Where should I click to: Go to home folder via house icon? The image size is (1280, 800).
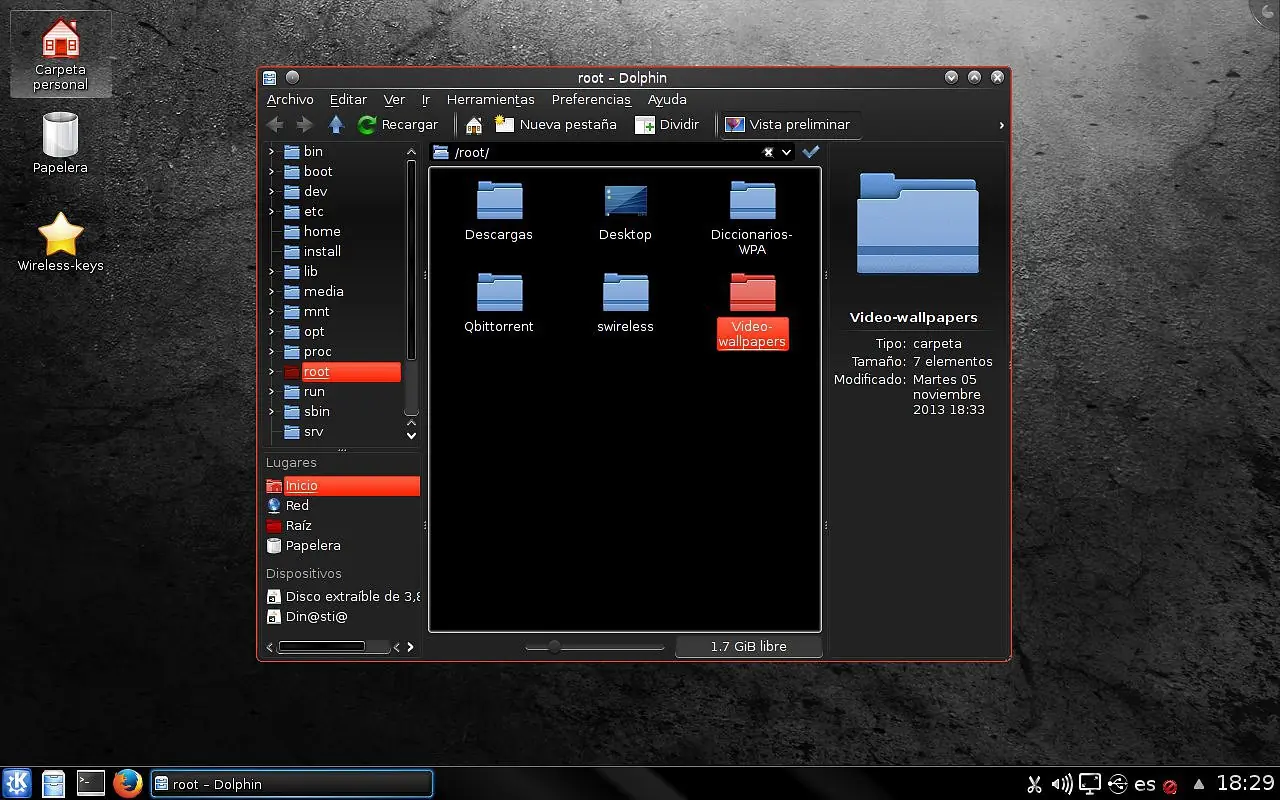tap(474, 125)
